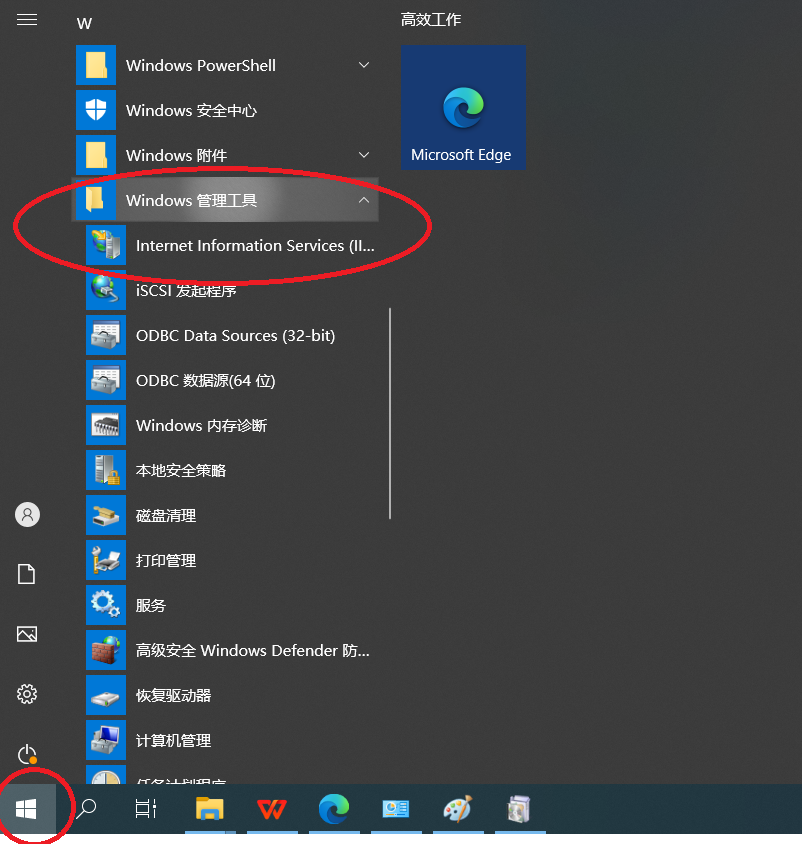The width and height of the screenshot is (802, 844).
Task: Open the 计算机管理 icon
Action: [106, 740]
